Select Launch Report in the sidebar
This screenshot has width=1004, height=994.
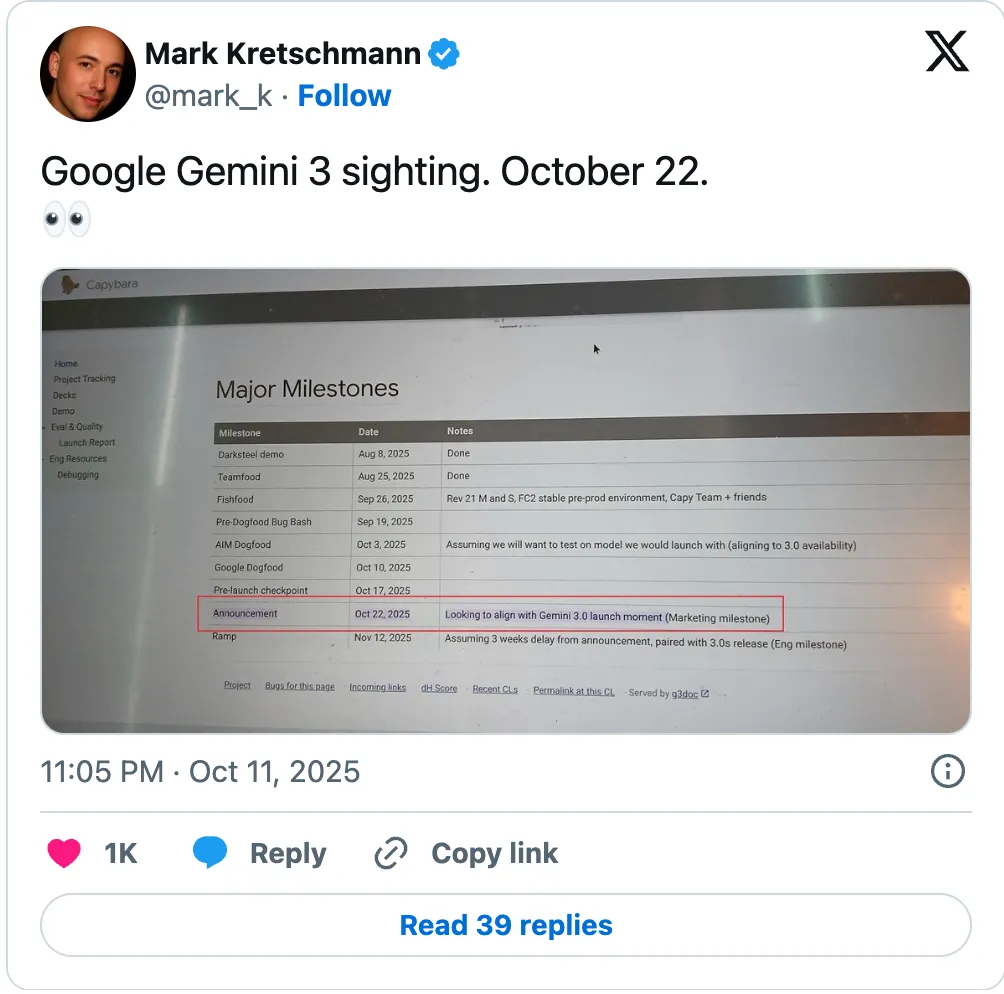click(x=87, y=443)
